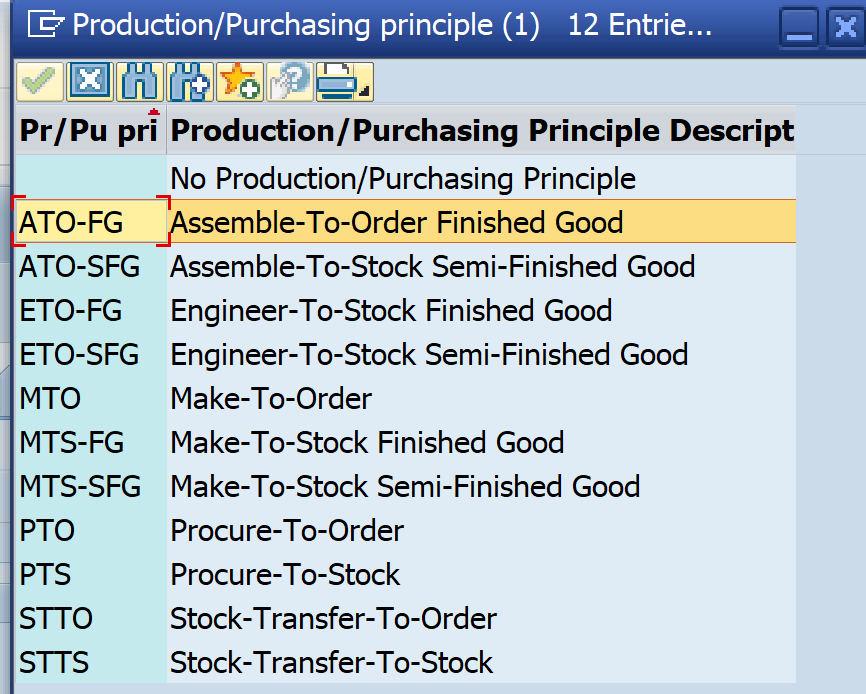Screen dimensions: 866x694
Task: Select Make-To-Order description
Action: 271,399
